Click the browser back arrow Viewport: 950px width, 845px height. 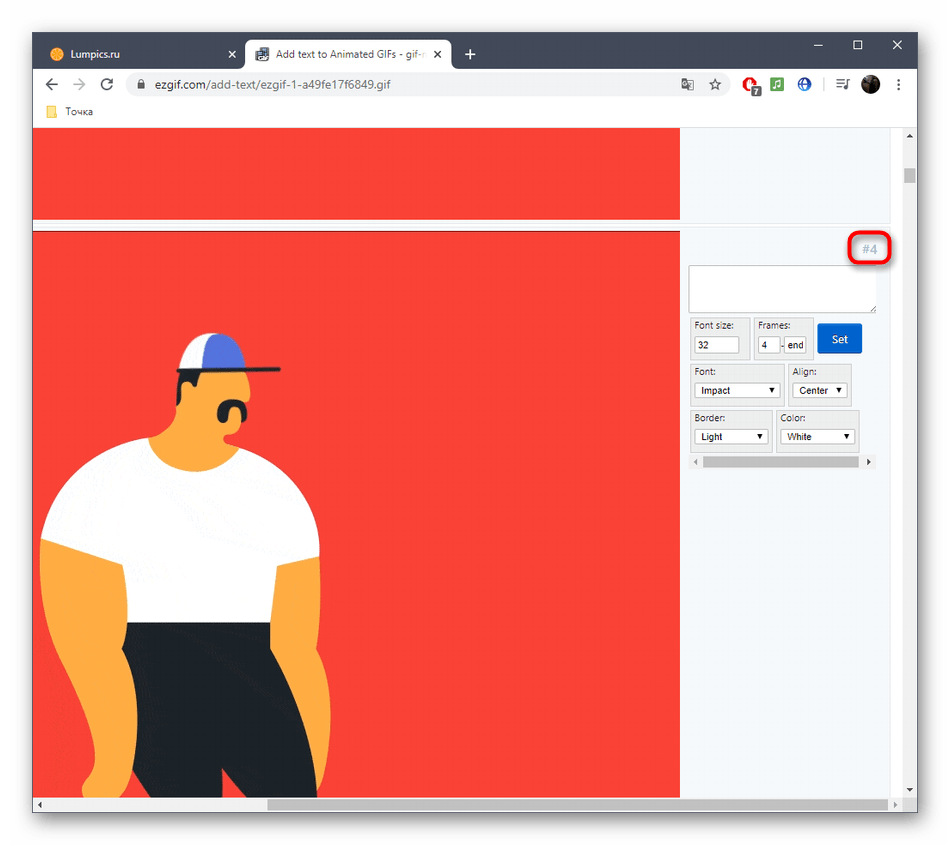click(x=52, y=85)
